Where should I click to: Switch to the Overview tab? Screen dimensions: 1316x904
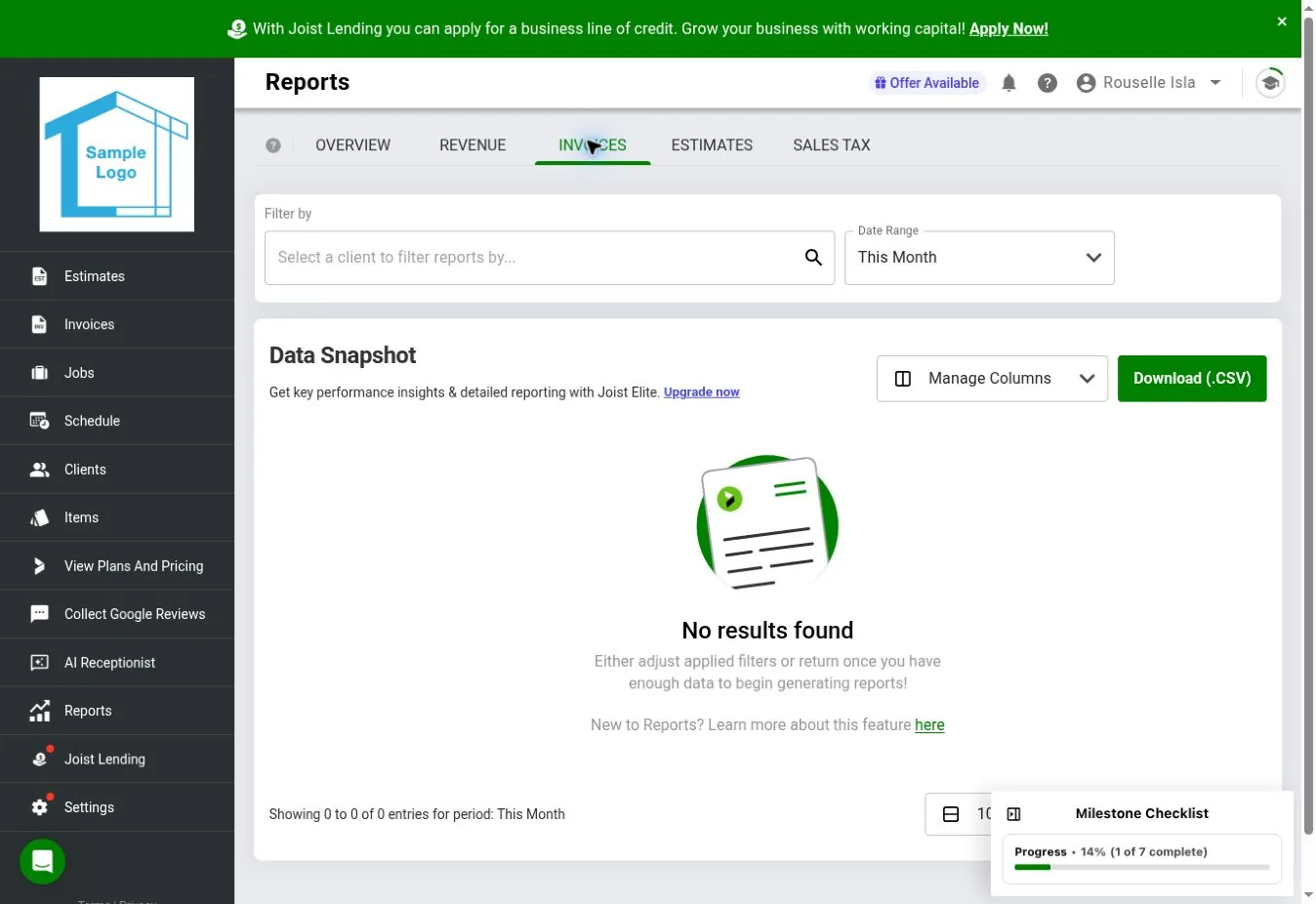click(x=352, y=145)
